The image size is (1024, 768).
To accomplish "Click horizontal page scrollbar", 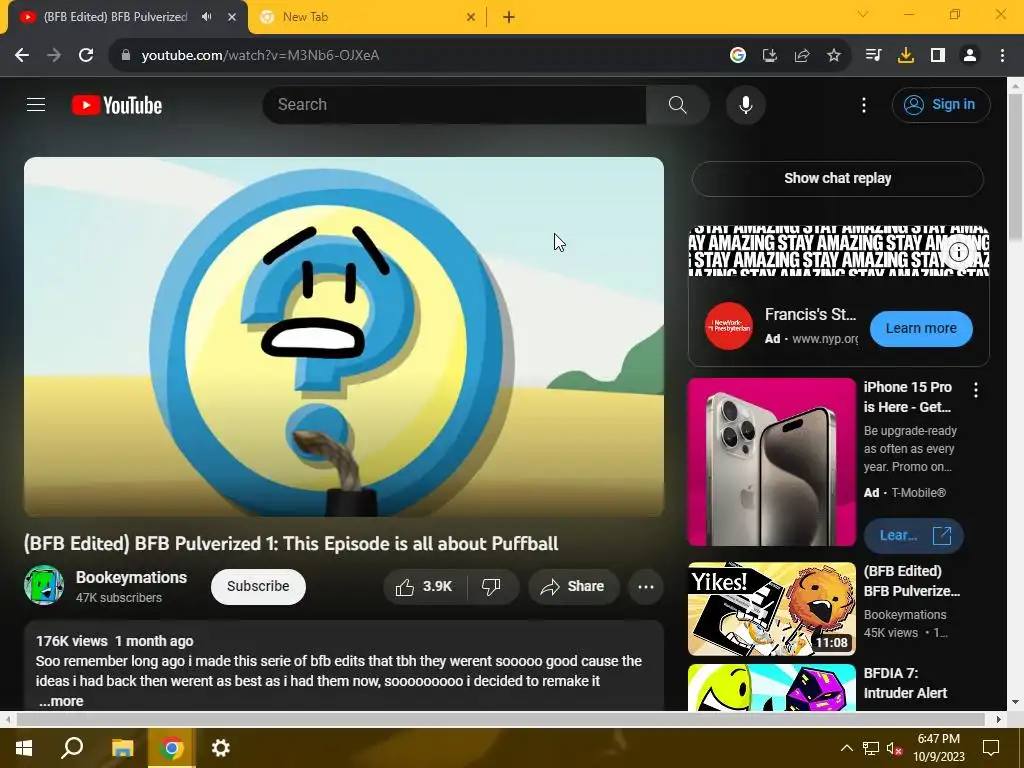I will pyautogui.click(x=502, y=719).
